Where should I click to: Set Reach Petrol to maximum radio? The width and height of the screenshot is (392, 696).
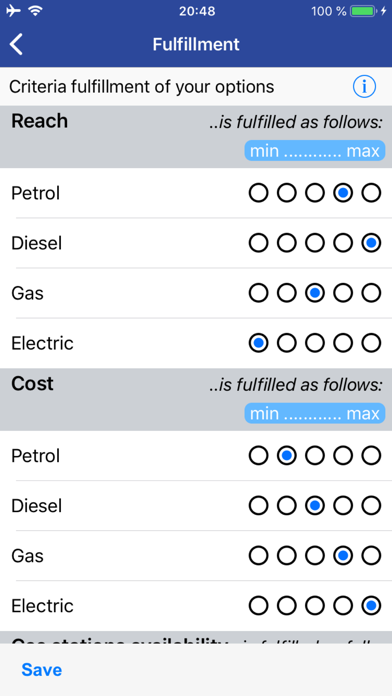click(x=371, y=193)
